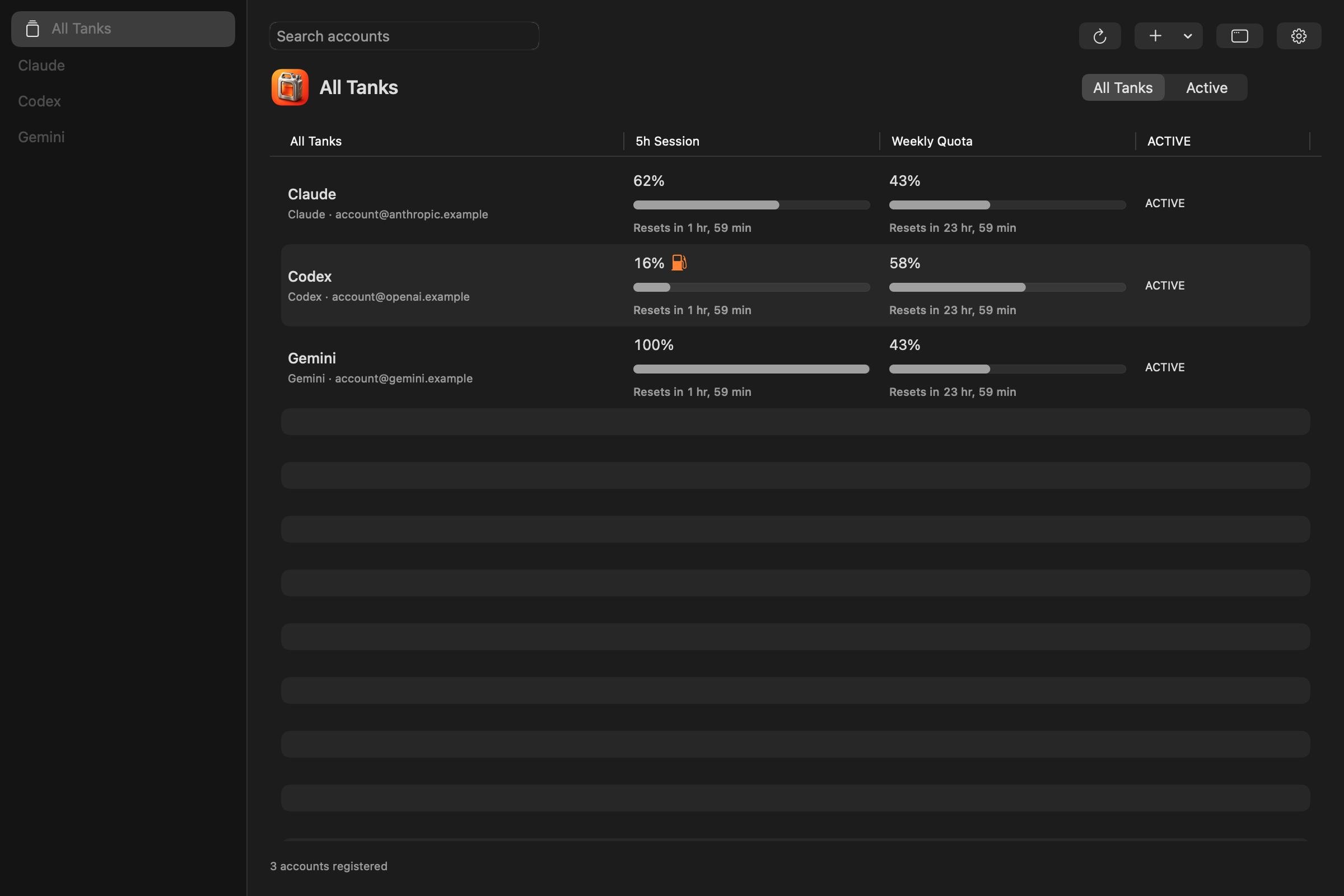Switch to the All Tanks segment tab

pyautogui.click(x=1123, y=87)
